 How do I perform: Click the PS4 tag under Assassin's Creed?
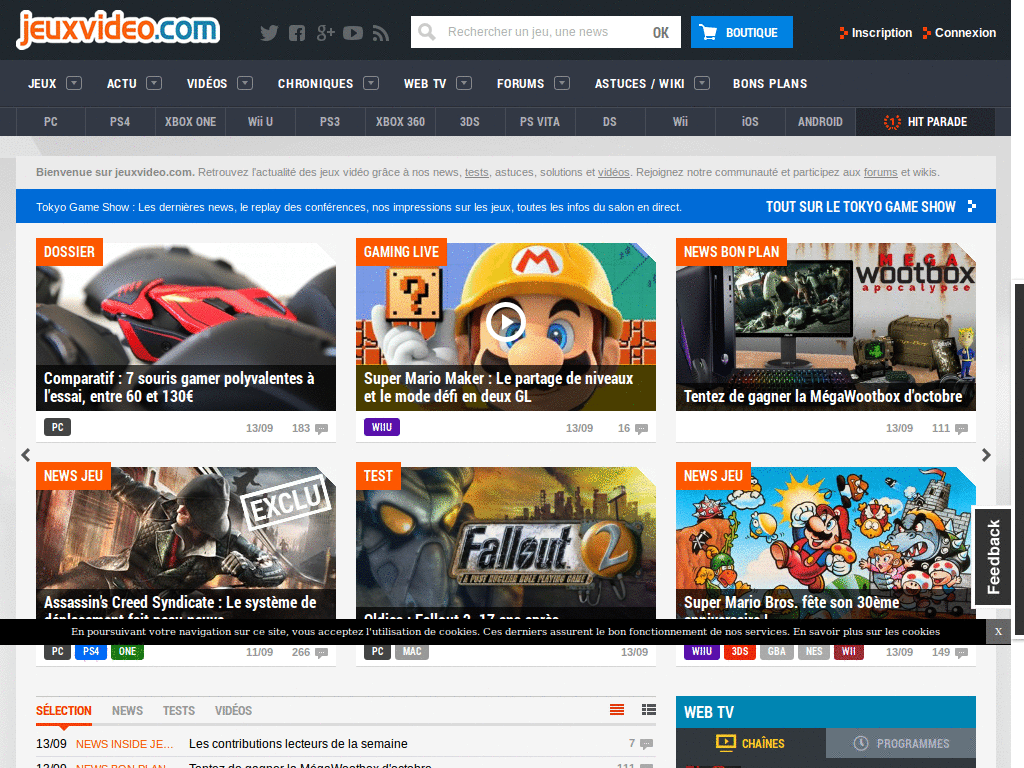click(91, 652)
